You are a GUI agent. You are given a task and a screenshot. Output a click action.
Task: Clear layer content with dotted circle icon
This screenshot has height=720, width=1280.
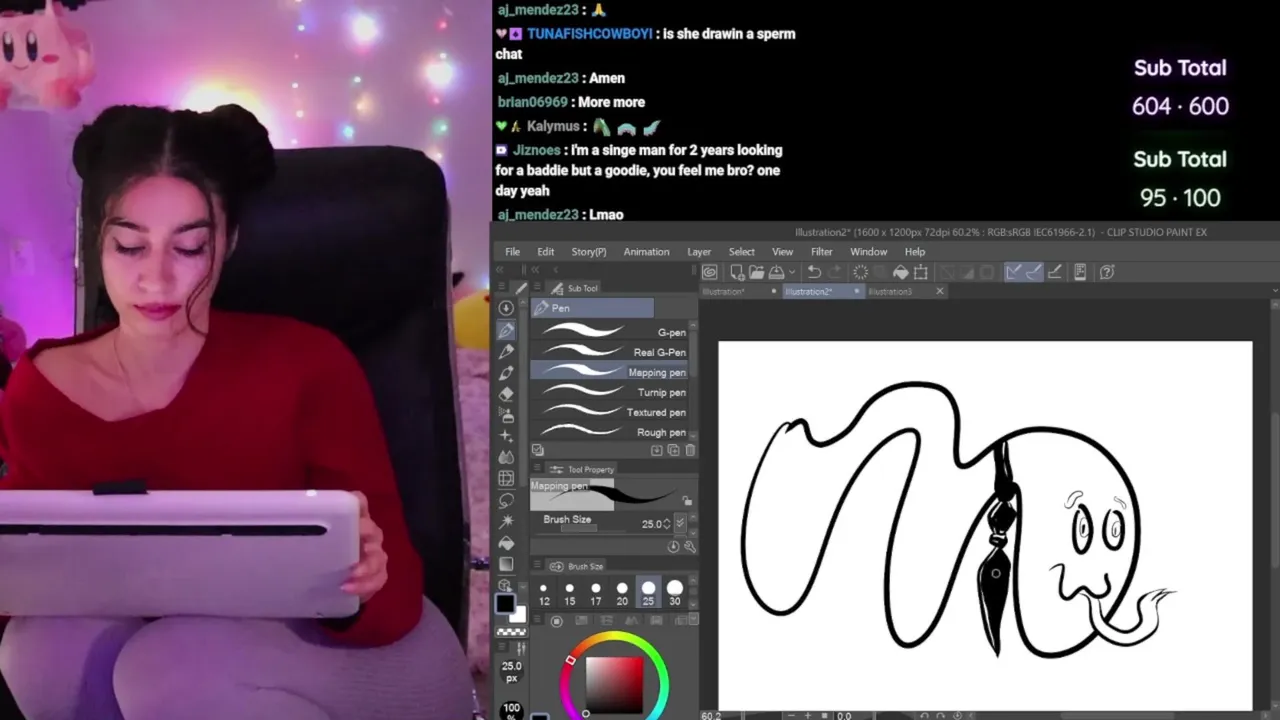(x=860, y=272)
